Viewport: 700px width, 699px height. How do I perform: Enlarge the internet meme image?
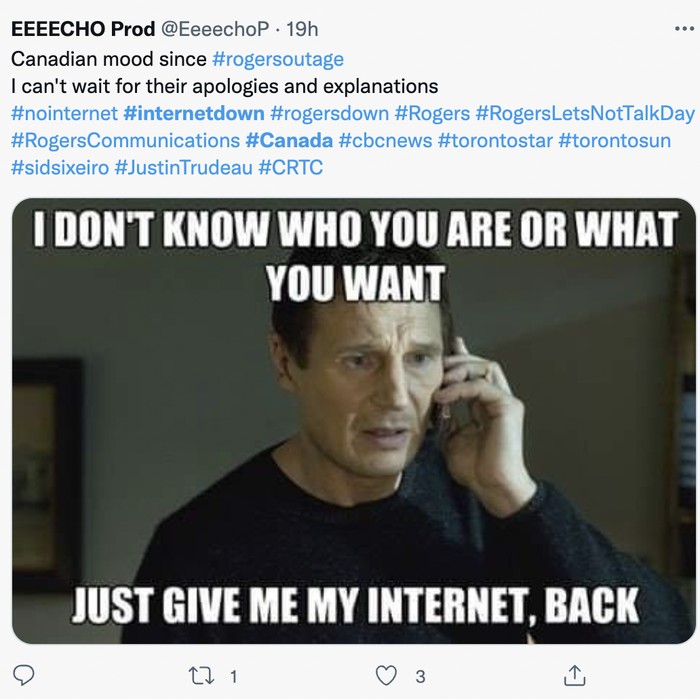[x=353, y=420]
